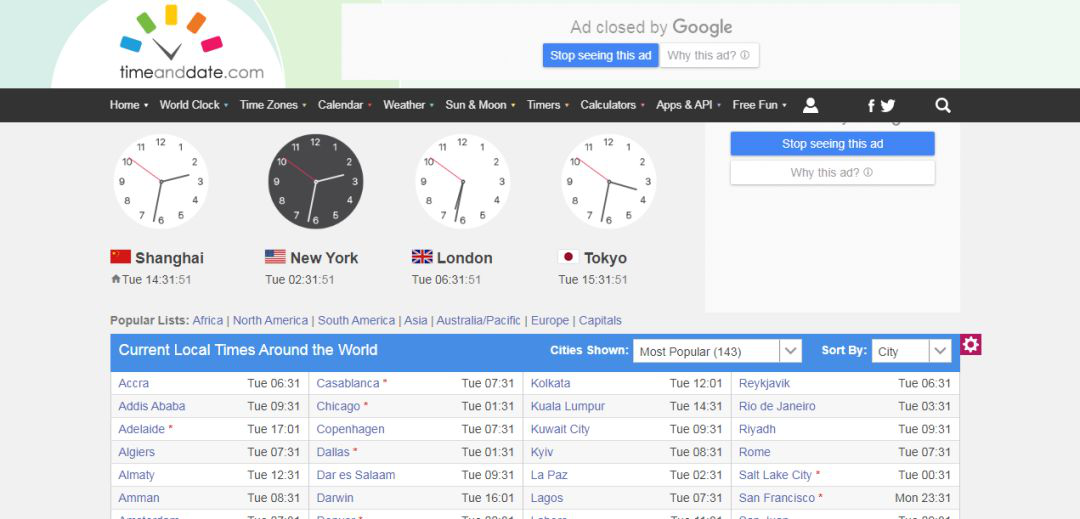Open the Sort By City dropdown
This screenshot has width=1080, height=519.
[911, 351]
